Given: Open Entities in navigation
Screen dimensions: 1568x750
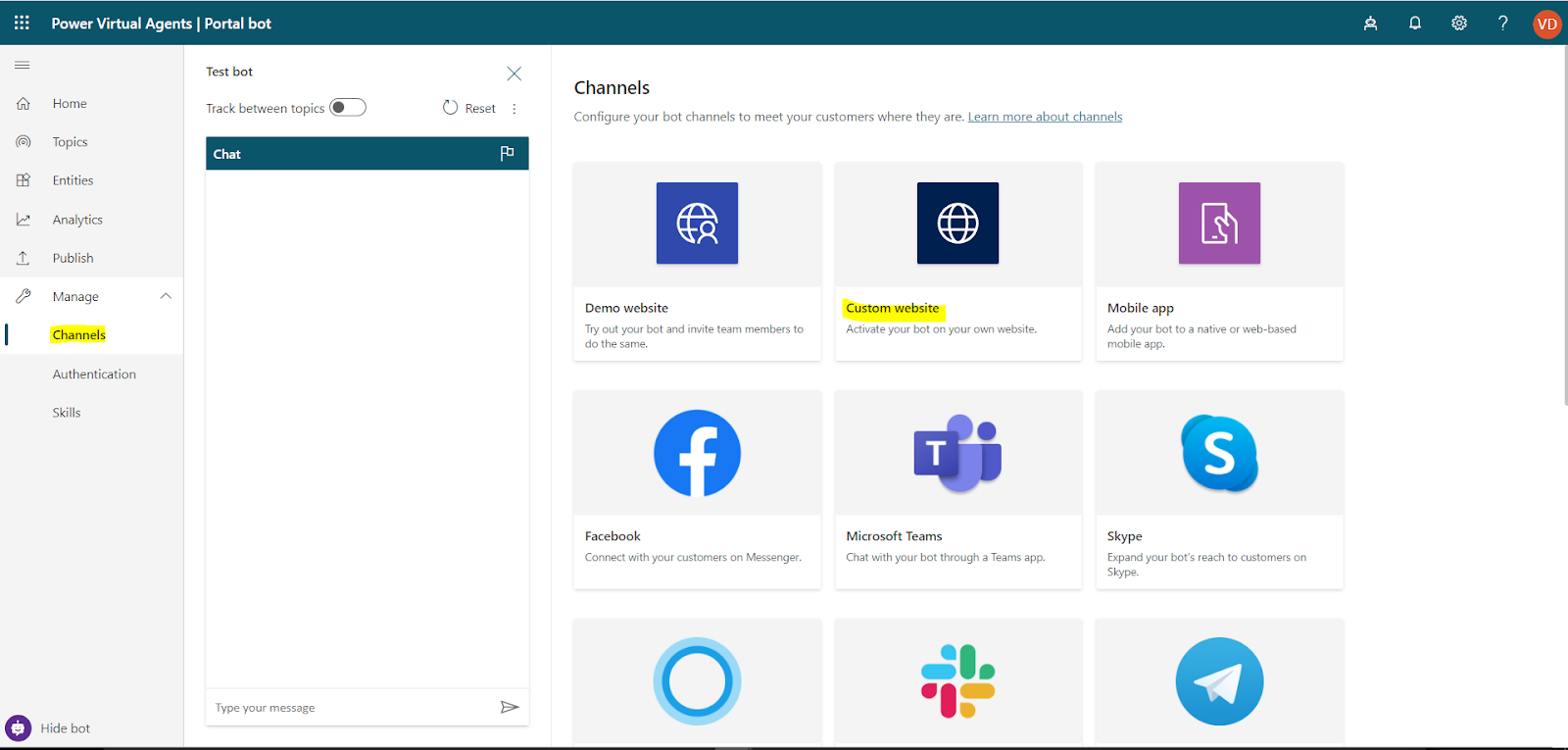Looking at the screenshot, I should 73,180.
